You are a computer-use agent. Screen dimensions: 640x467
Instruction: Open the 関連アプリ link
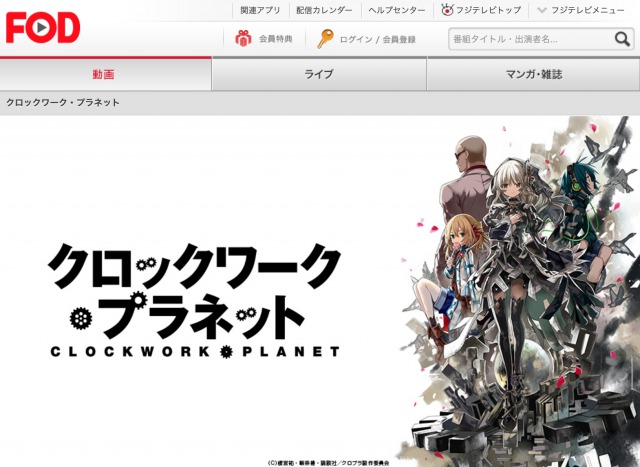(260, 10)
